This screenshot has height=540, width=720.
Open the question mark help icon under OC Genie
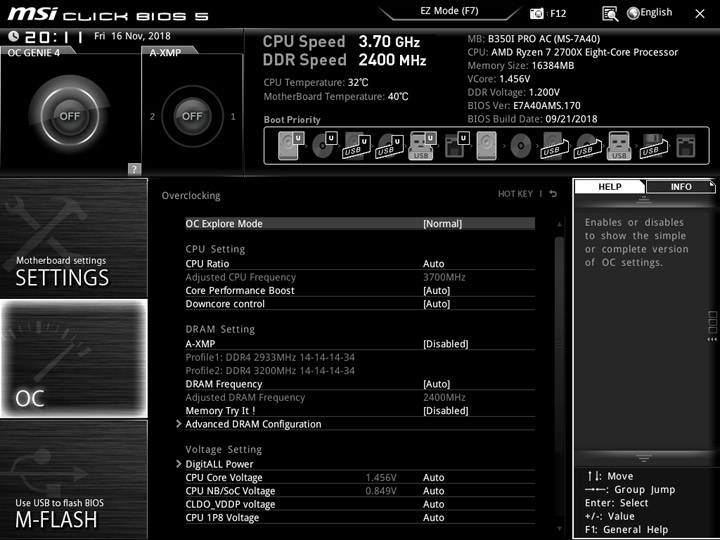(x=134, y=169)
